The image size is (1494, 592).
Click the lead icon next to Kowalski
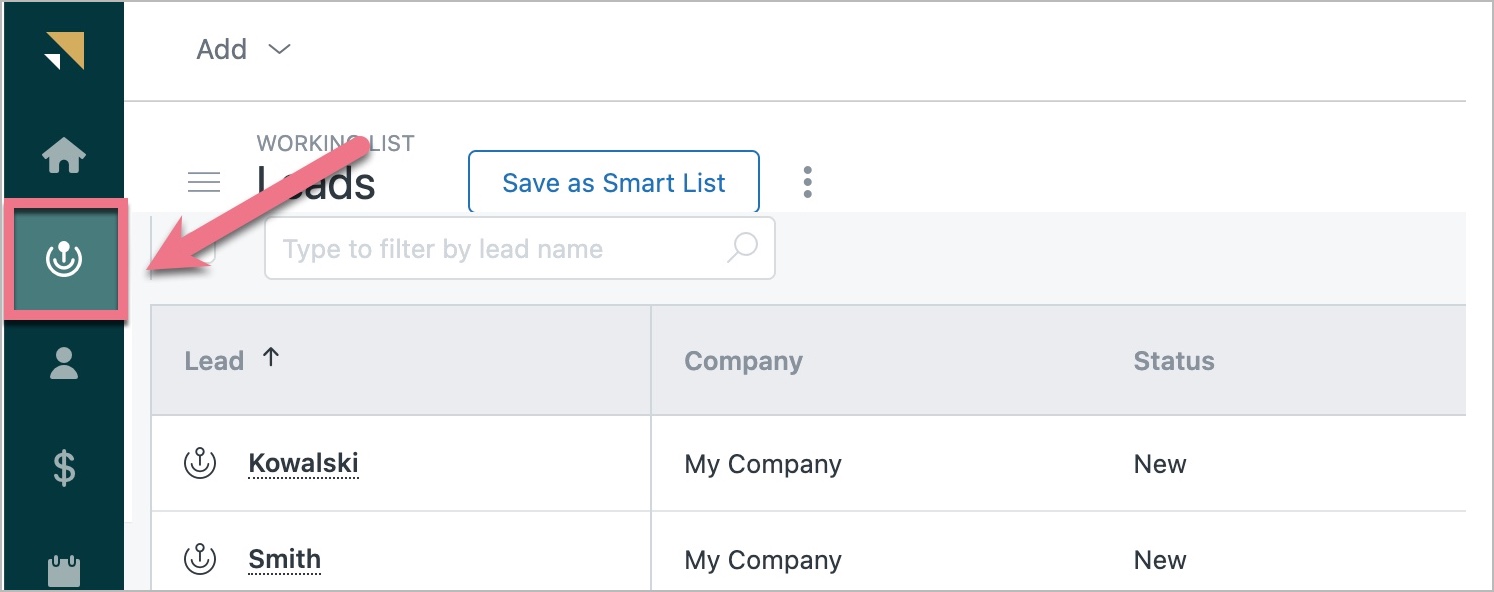[x=201, y=464]
